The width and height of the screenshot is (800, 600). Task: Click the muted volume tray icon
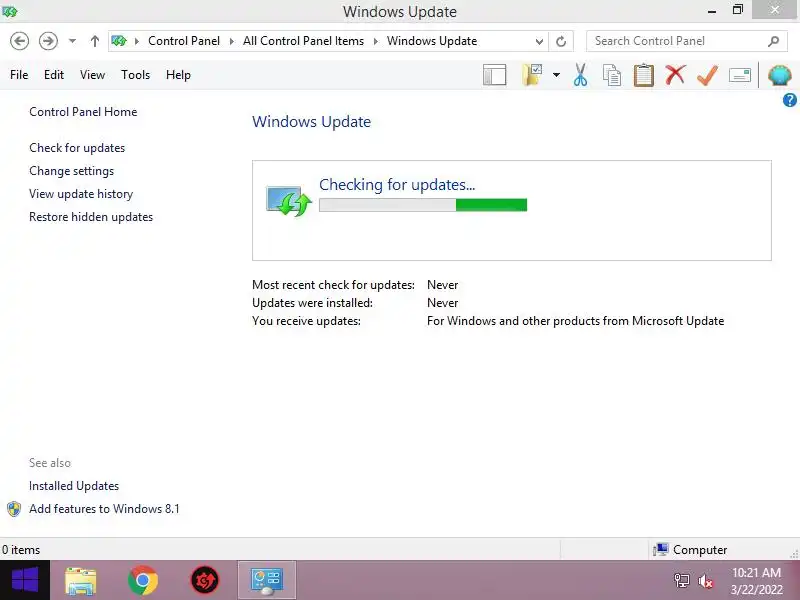pos(706,581)
